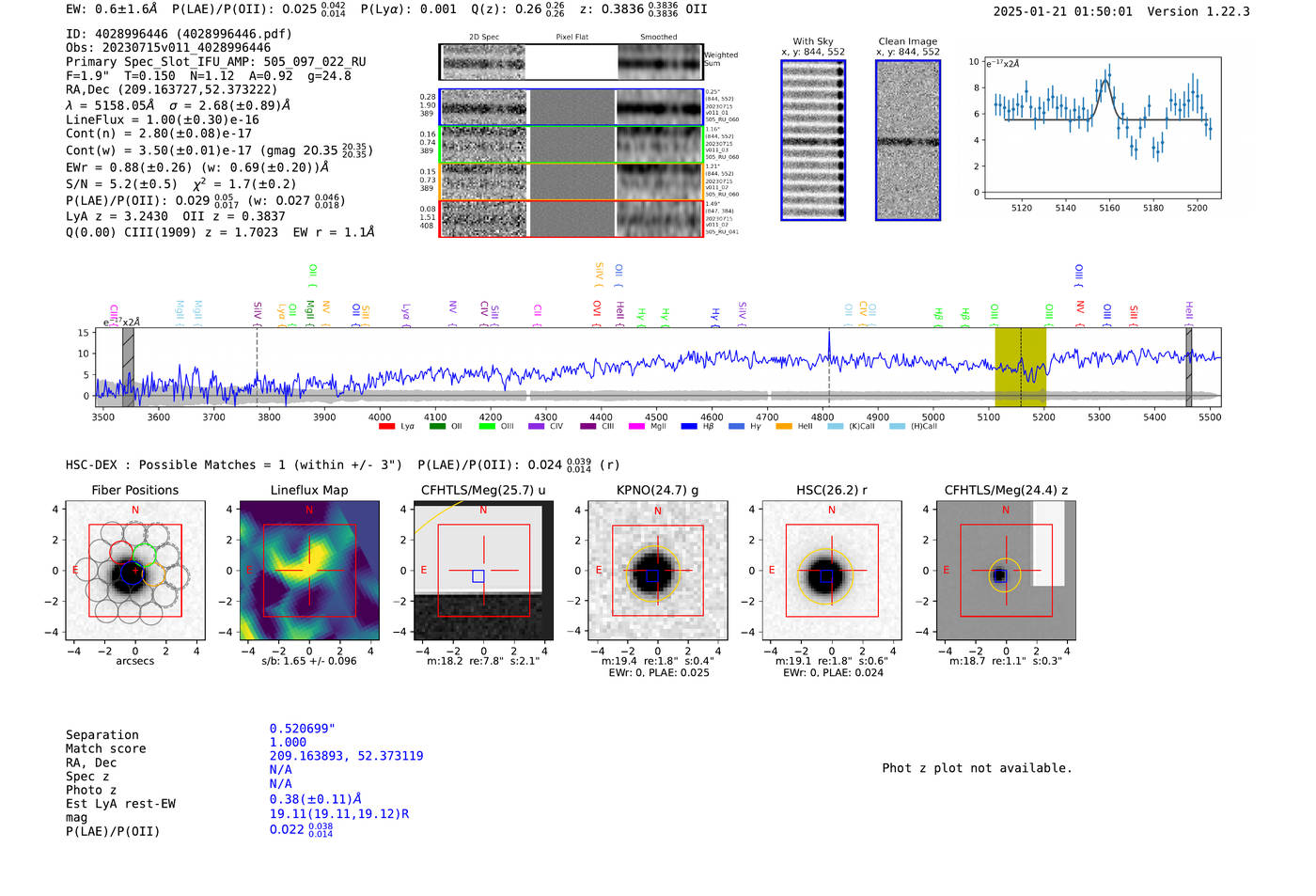
Task: Click the dashed line near 3780 Å
Action: 257,368
